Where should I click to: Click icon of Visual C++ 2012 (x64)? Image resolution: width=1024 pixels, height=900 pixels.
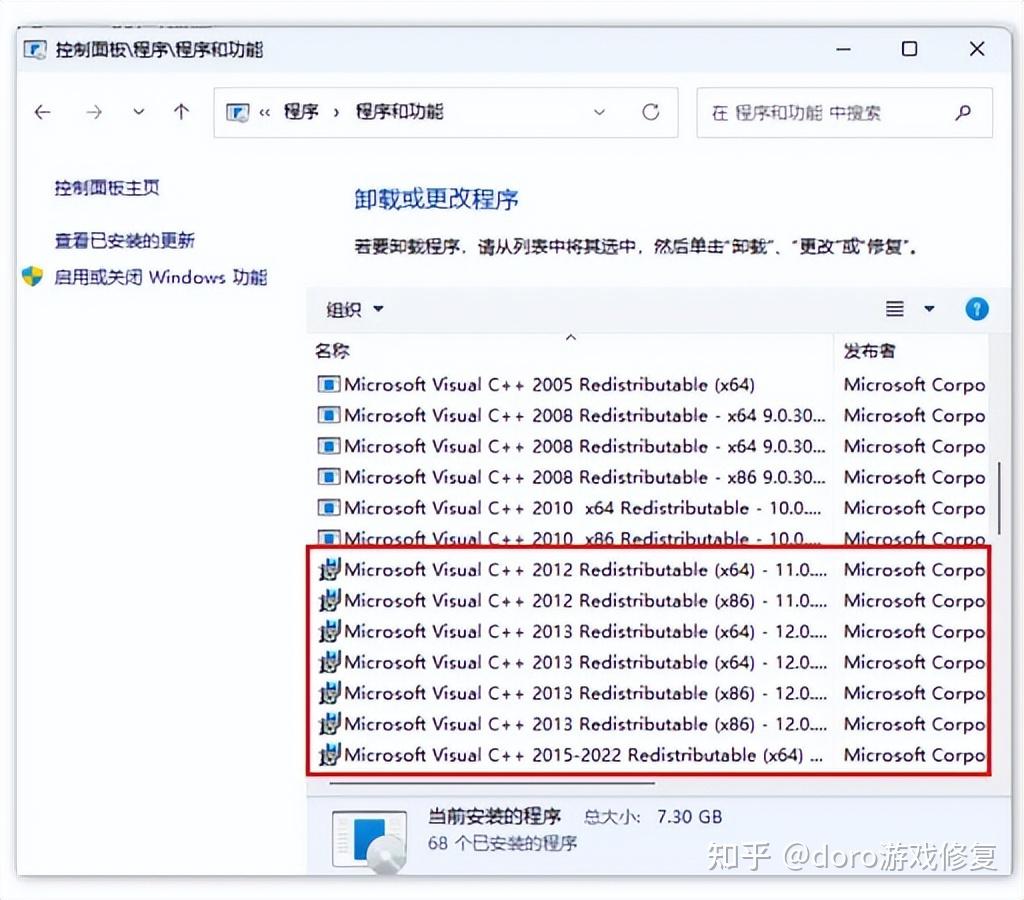(329, 570)
